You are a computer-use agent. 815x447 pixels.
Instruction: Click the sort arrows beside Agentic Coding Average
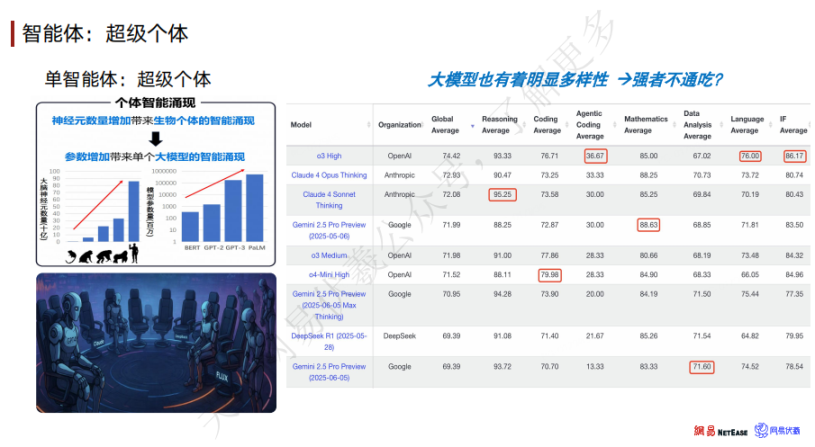[x=614, y=125]
